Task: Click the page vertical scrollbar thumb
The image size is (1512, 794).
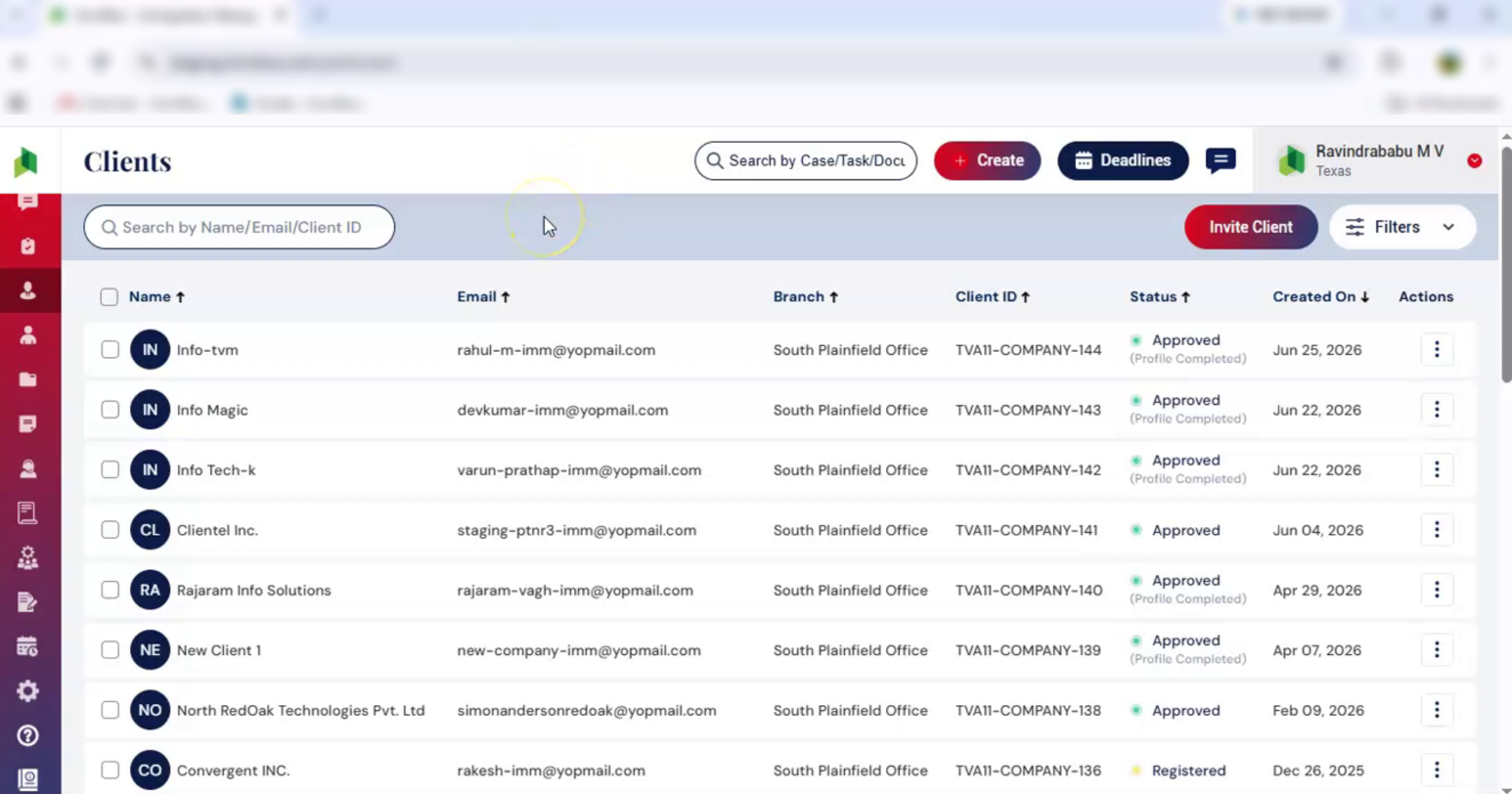Action: (1506, 264)
